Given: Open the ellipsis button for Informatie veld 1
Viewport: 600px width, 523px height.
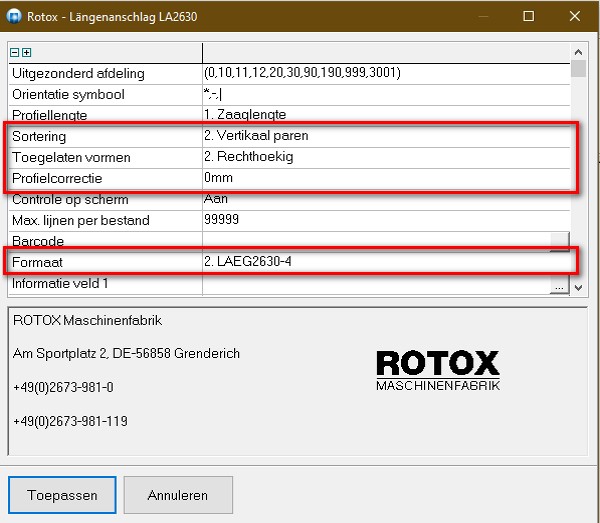Looking at the screenshot, I should tap(559, 286).
